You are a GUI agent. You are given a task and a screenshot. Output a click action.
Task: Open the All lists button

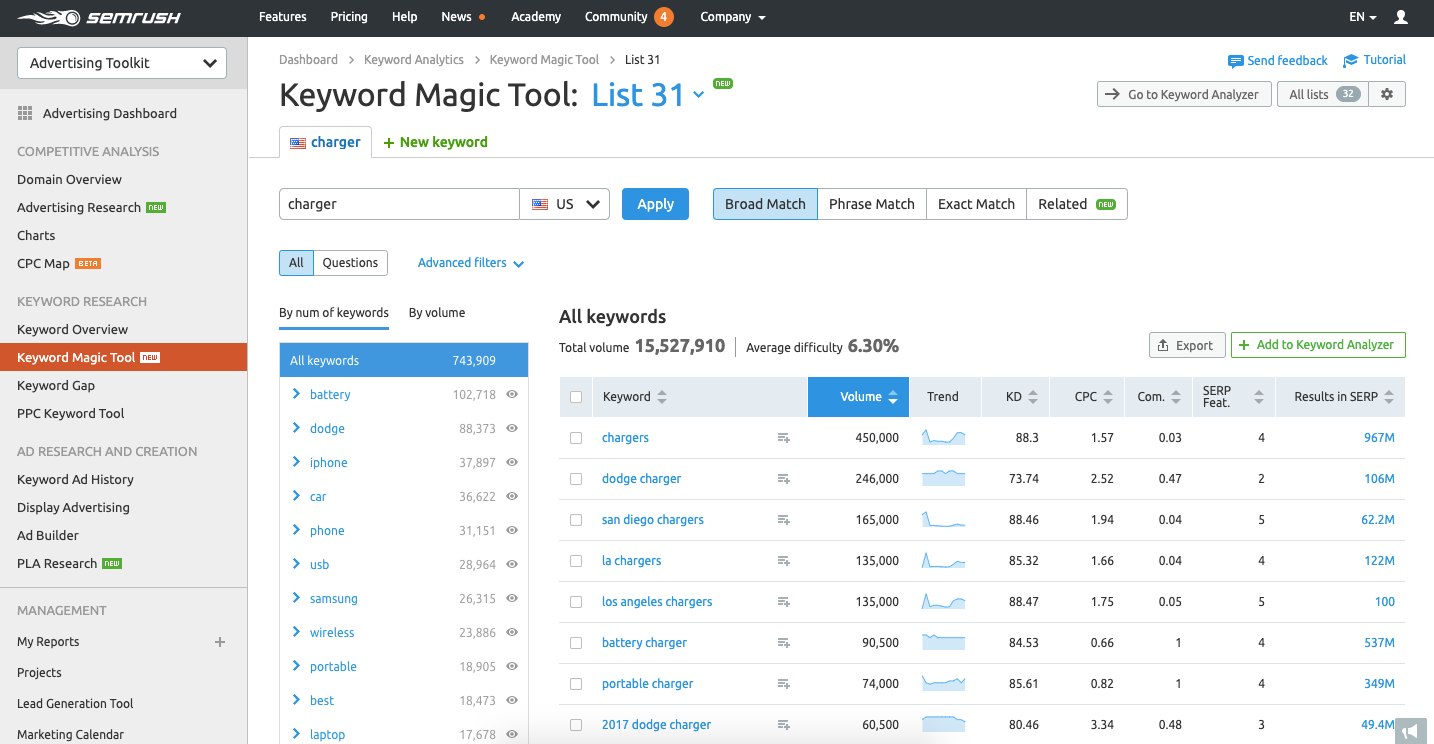(x=1323, y=94)
